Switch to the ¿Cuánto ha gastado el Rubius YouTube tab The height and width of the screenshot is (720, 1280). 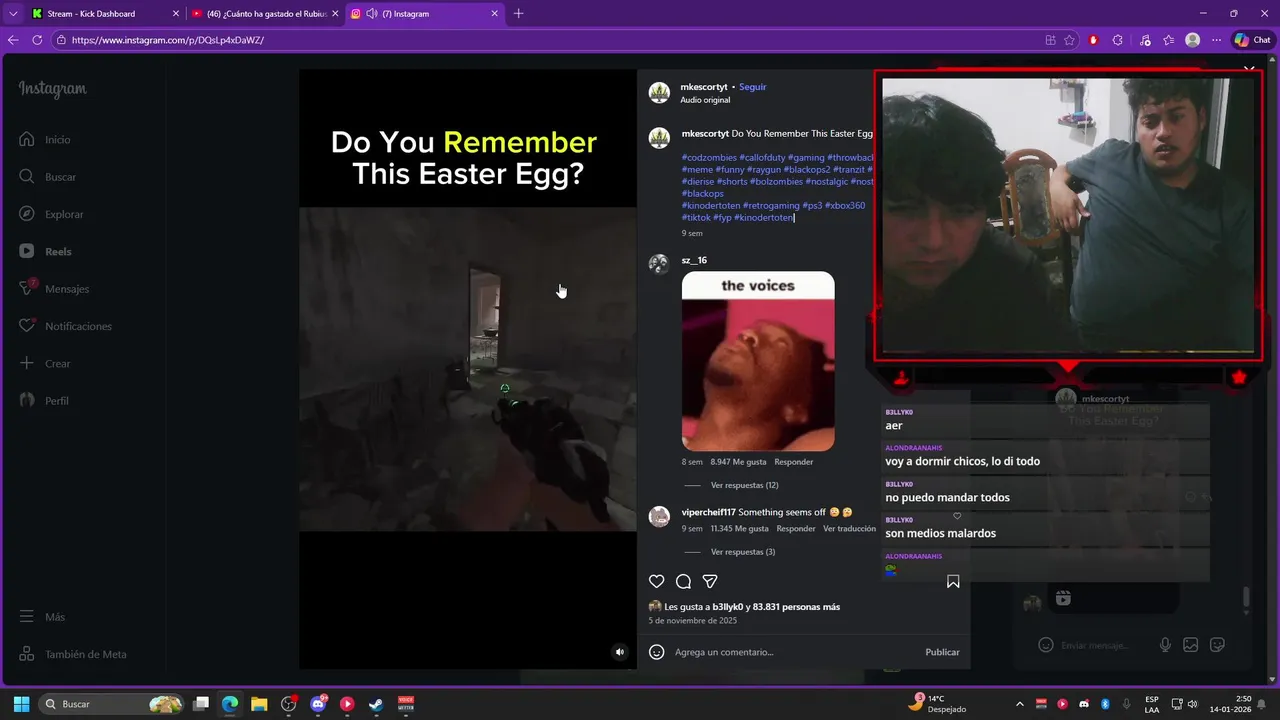pos(264,14)
